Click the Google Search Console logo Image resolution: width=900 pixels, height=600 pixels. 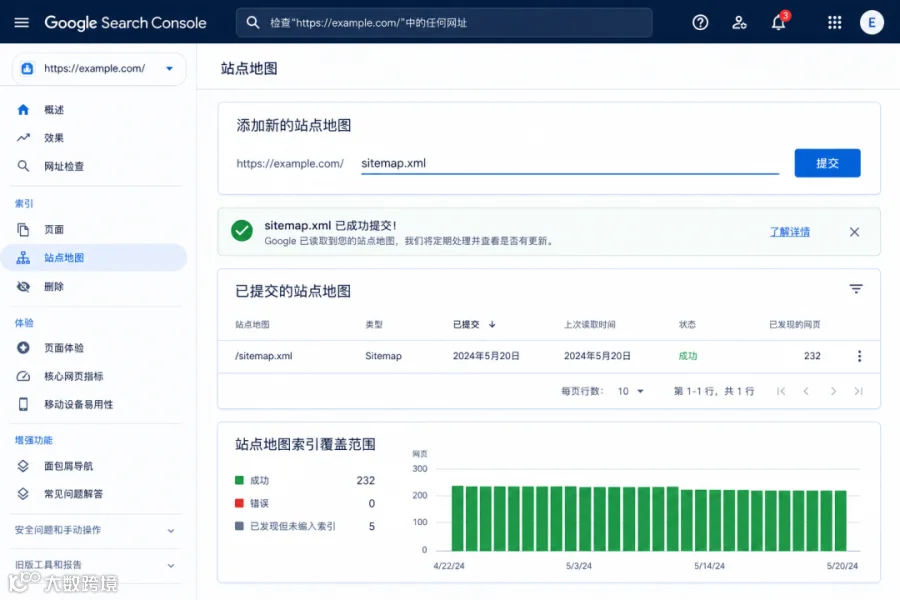(125, 23)
